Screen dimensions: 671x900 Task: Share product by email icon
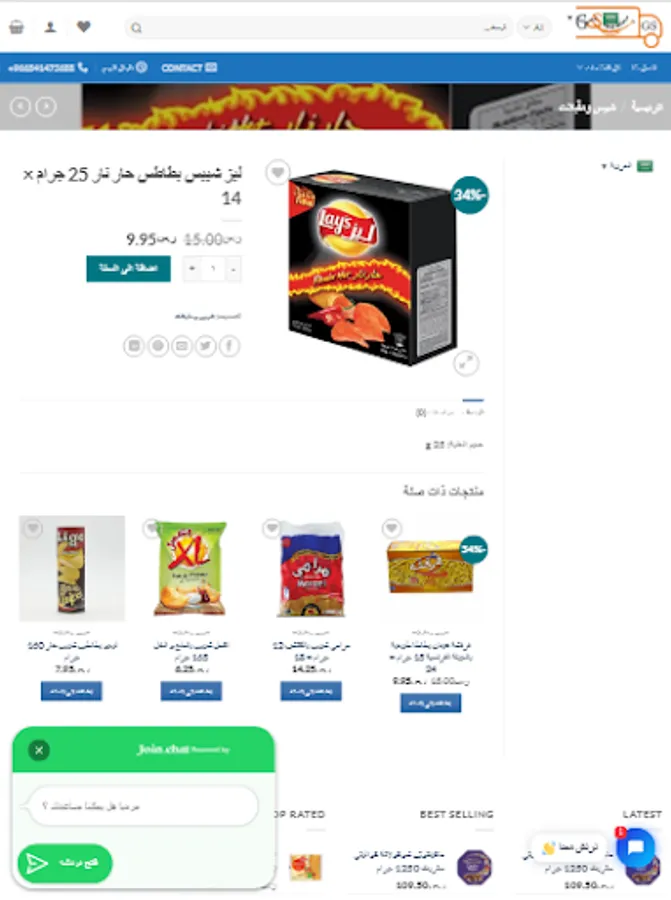tap(181, 346)
